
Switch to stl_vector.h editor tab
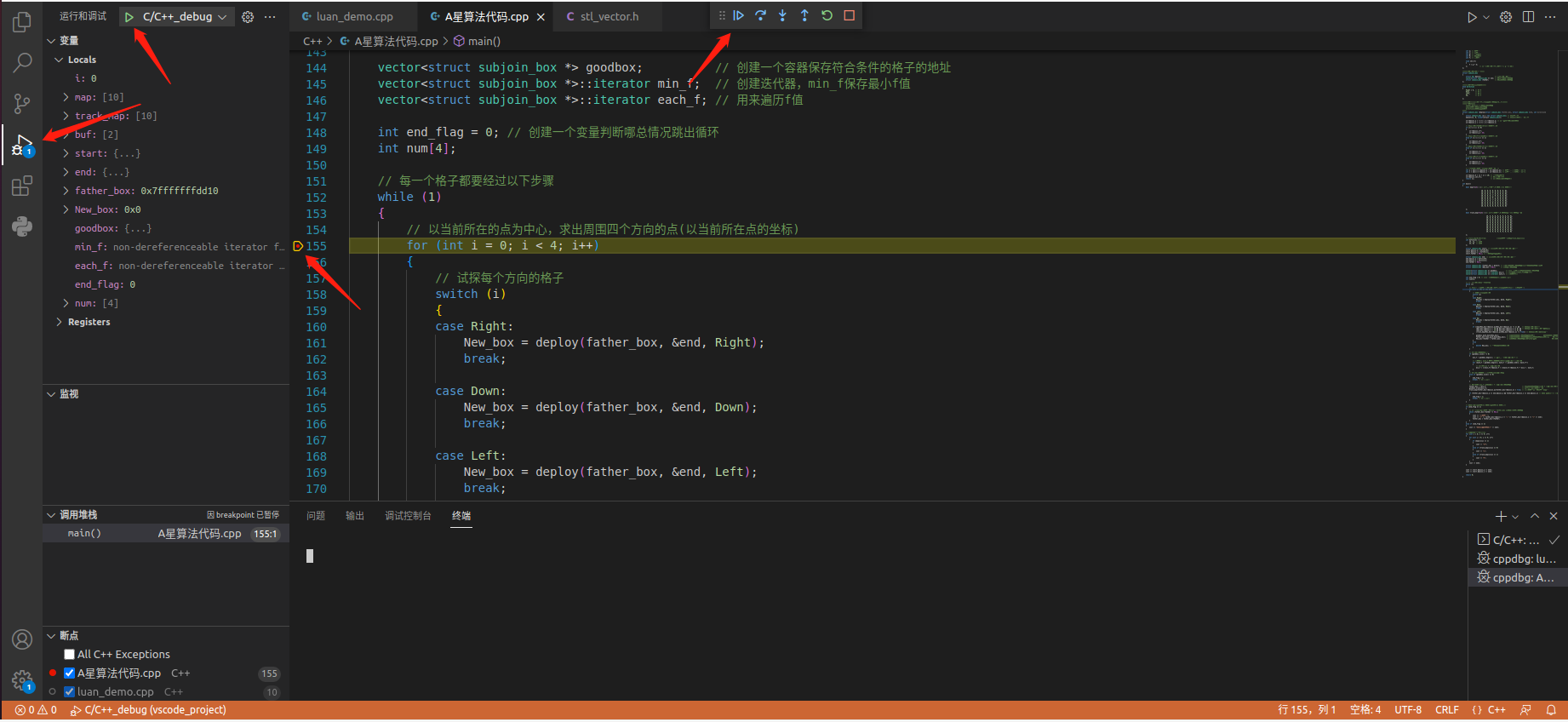609,17
